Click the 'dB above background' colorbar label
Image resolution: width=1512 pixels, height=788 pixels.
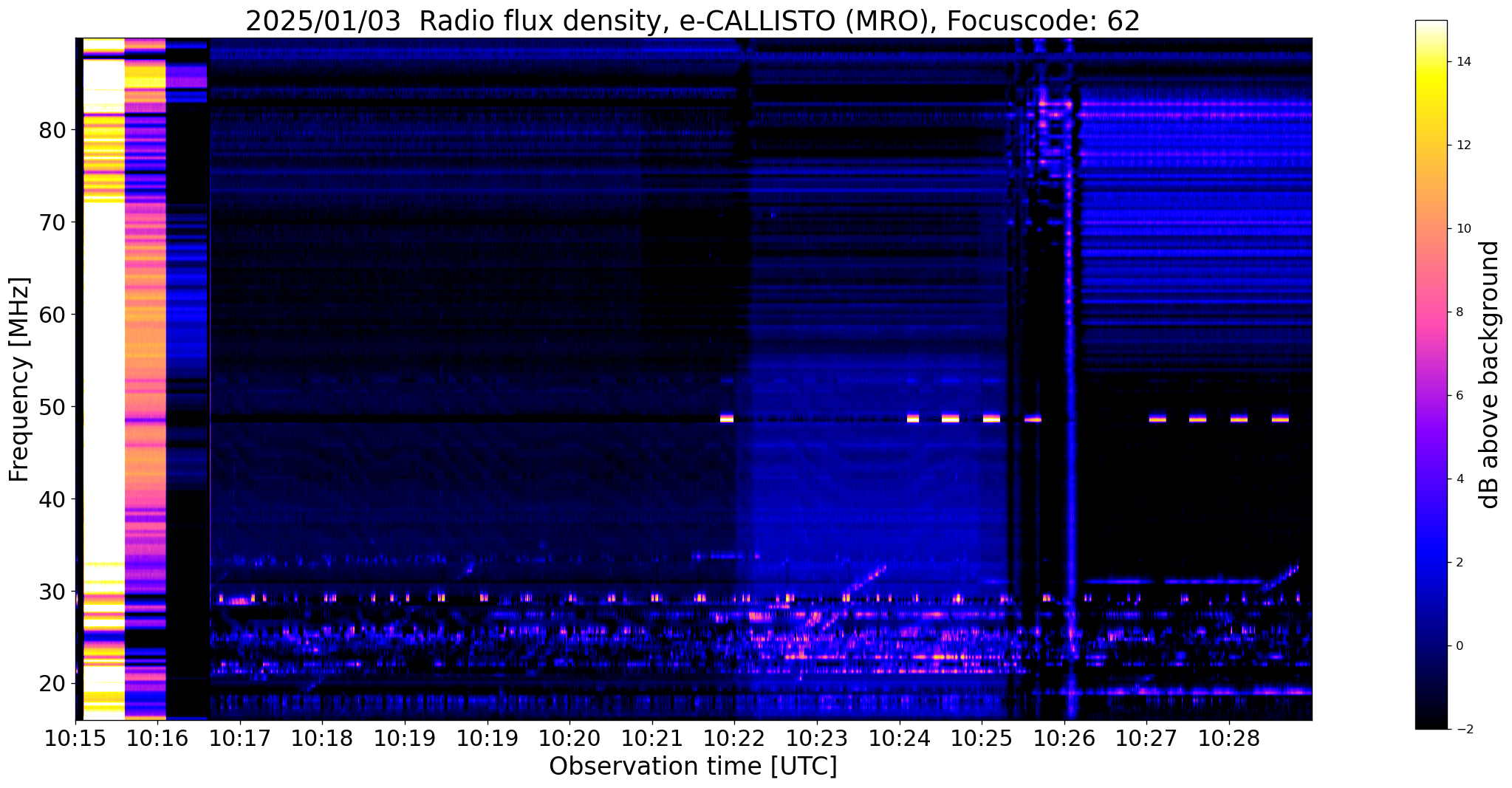(1490, 374)
